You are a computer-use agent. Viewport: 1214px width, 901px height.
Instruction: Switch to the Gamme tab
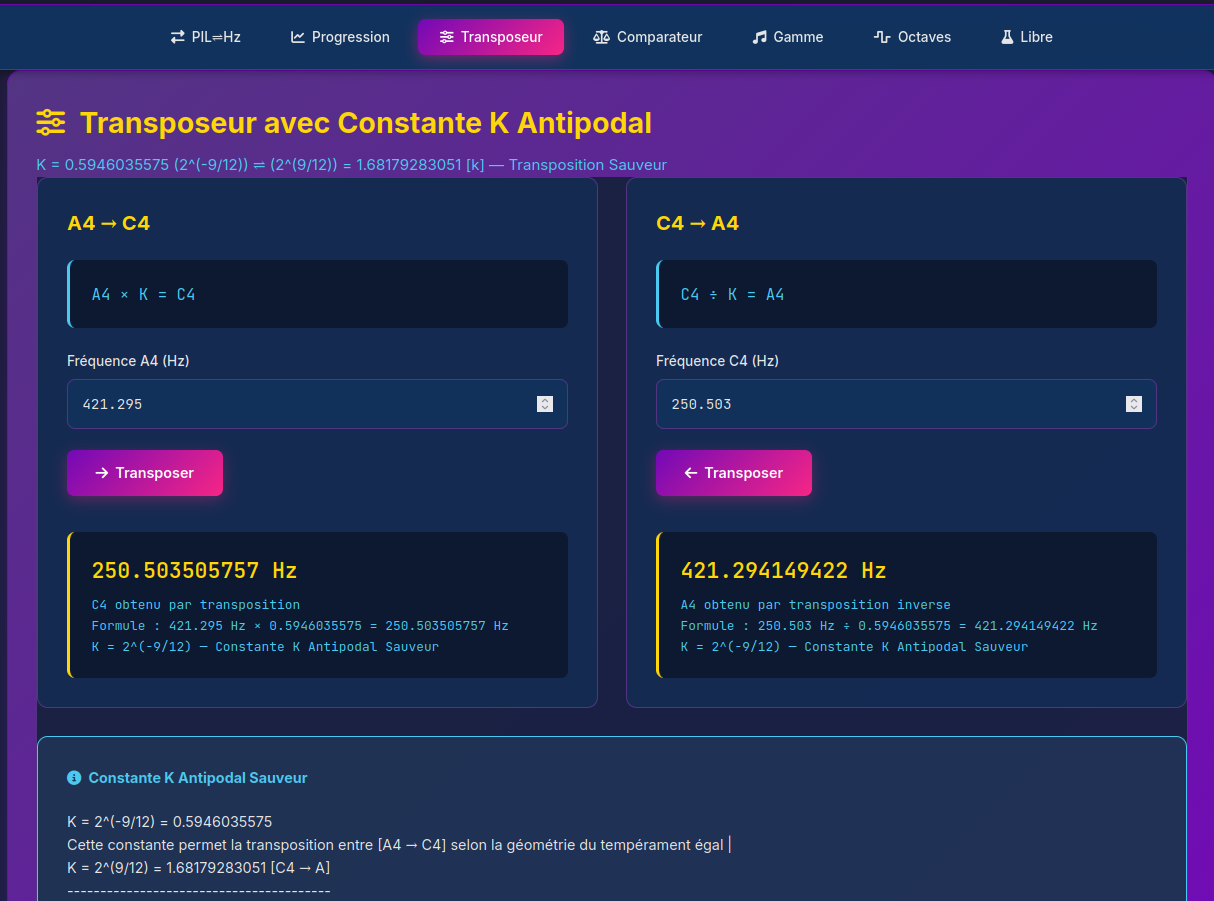pyautogui.click(x=787, y=37)
